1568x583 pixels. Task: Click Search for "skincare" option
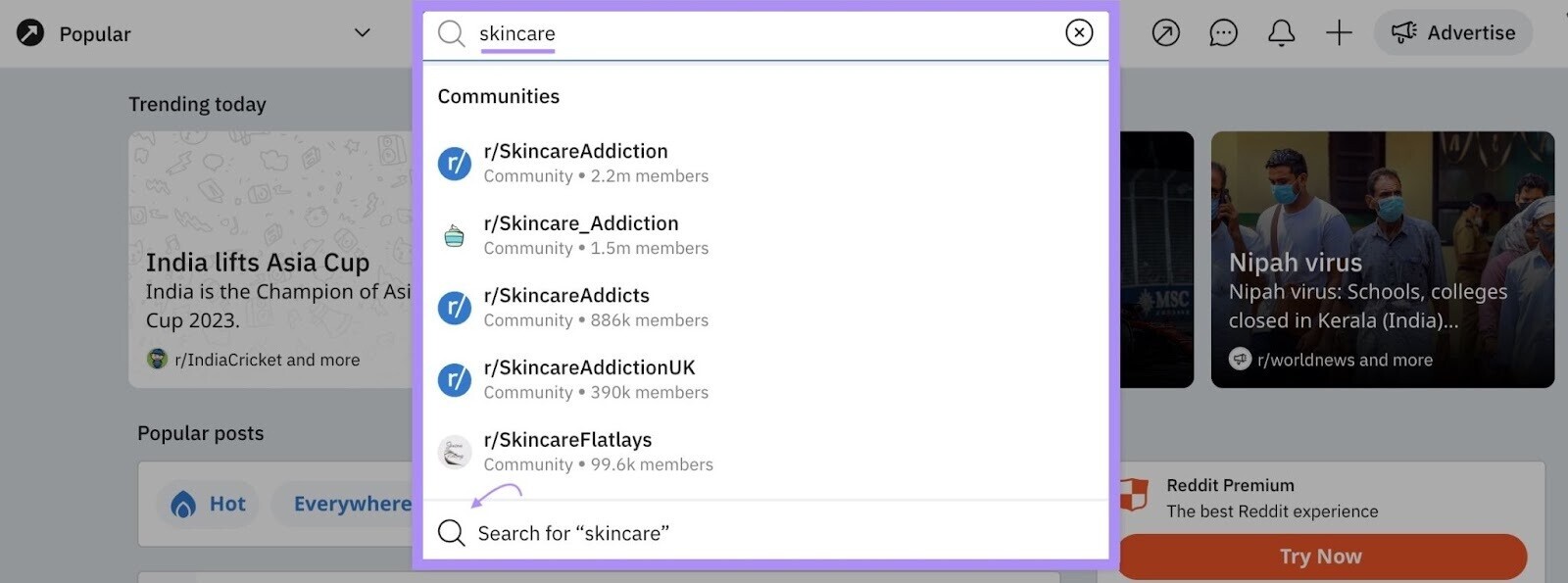coord(765,533)
